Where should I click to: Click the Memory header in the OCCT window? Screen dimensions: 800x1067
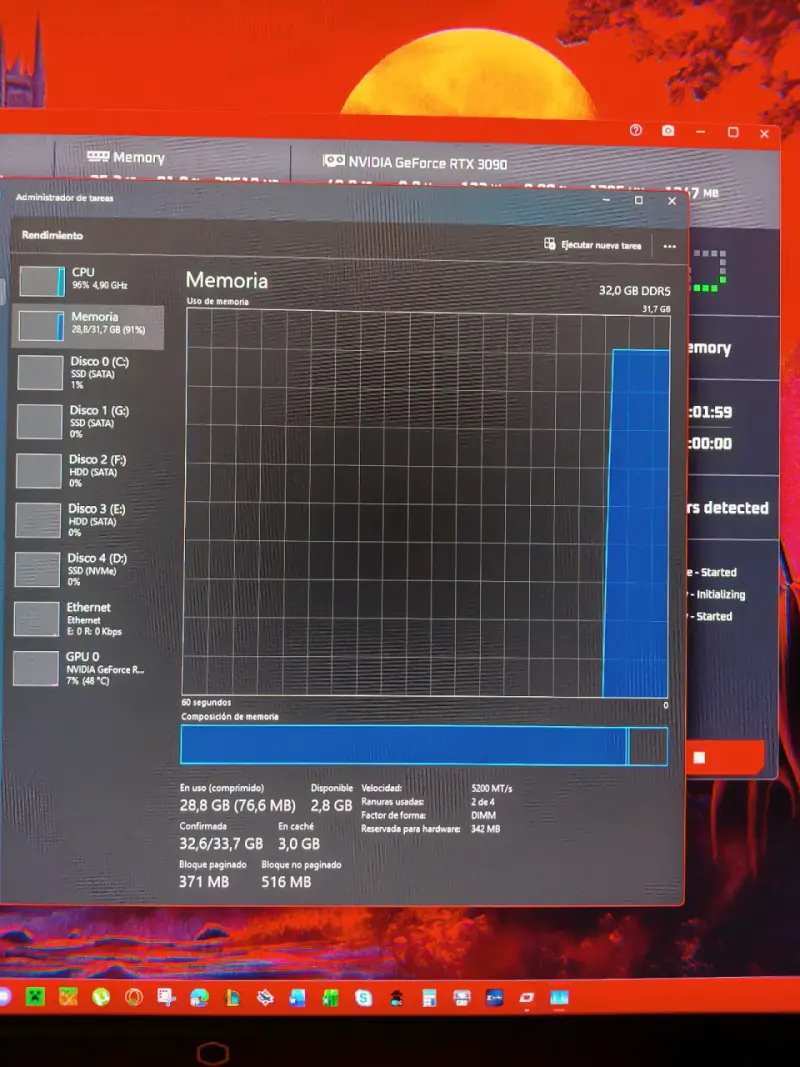pyautogui.click(x=126, y=157)
